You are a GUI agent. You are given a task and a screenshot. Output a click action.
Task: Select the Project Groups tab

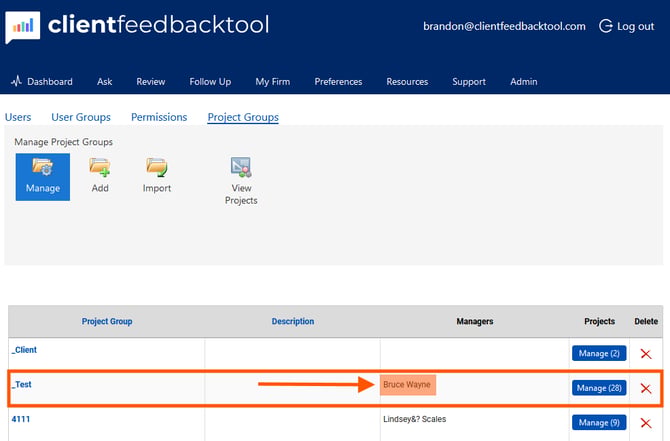(x=243, y=117)
